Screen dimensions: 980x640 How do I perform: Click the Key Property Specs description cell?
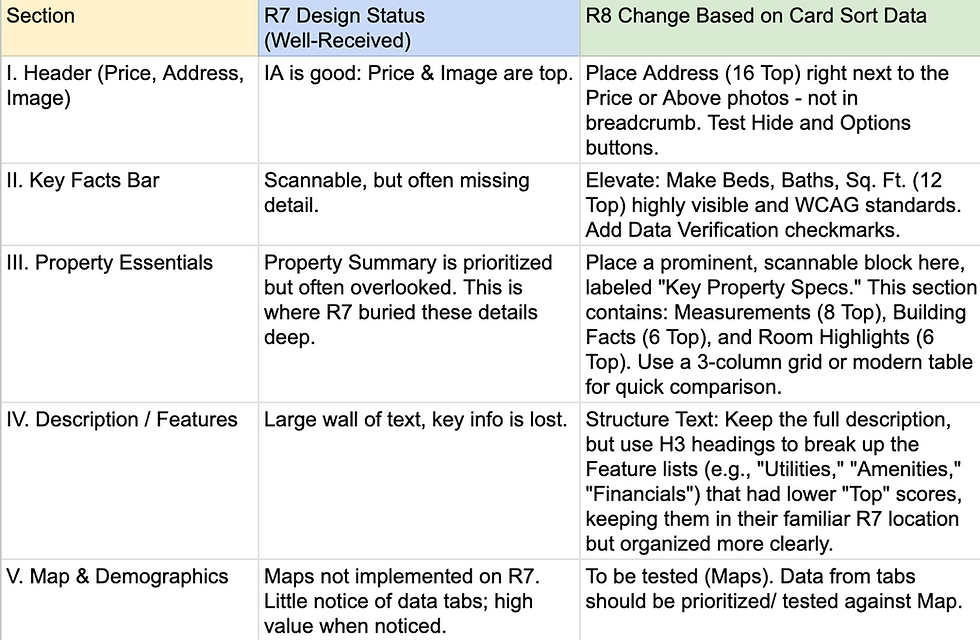tap(780, 324)
